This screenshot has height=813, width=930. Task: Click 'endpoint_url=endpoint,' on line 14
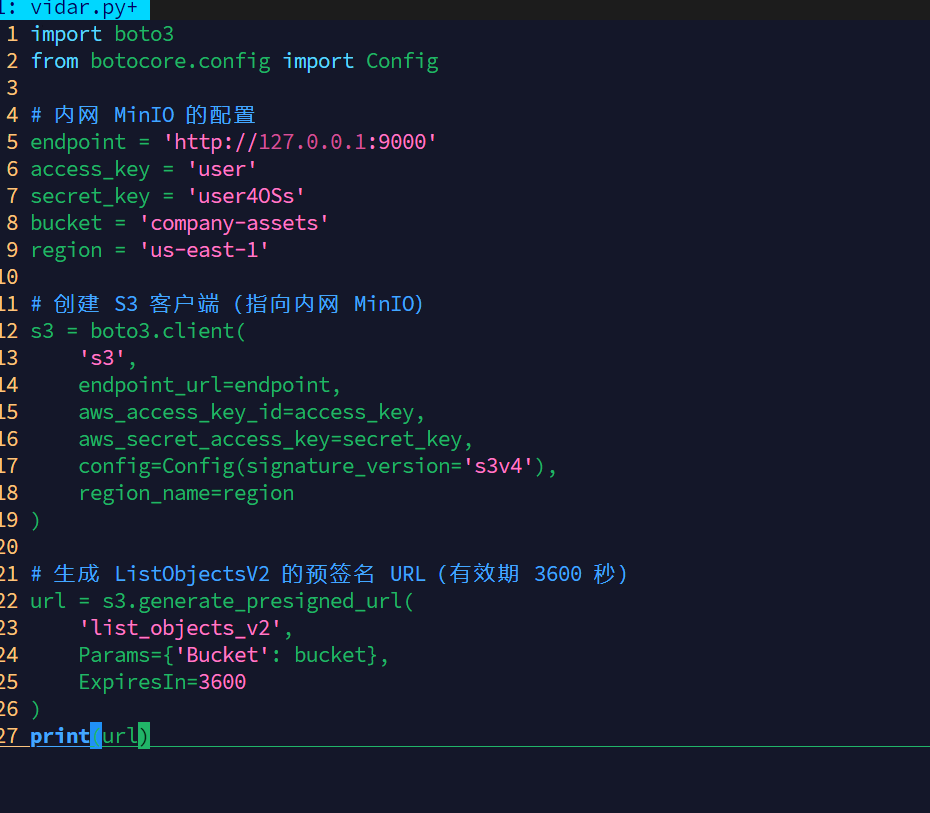pyautogui.click(x=210, y=385)
